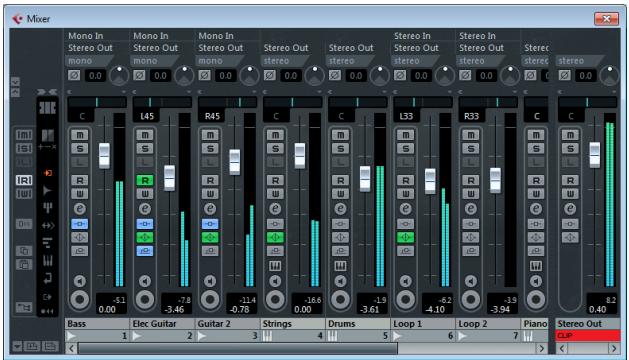The height and width of the screenshot is (360, 629).
Task: Enable Read automation on Loop 1
Action: click(406, 180)
